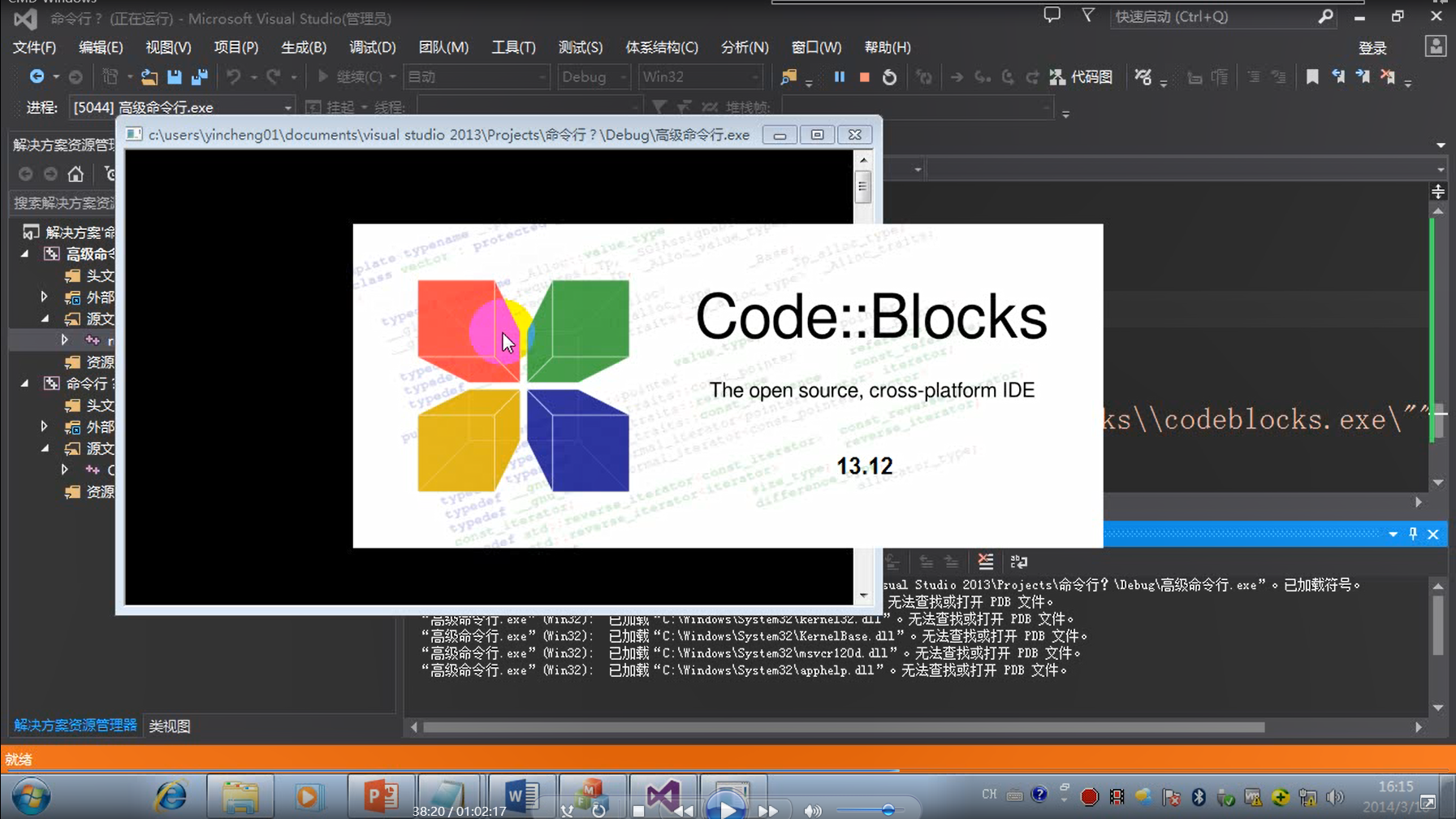Click the 继续(C) continue button
This screenshot has width=1456, height=819.
(x=349, y=77)
